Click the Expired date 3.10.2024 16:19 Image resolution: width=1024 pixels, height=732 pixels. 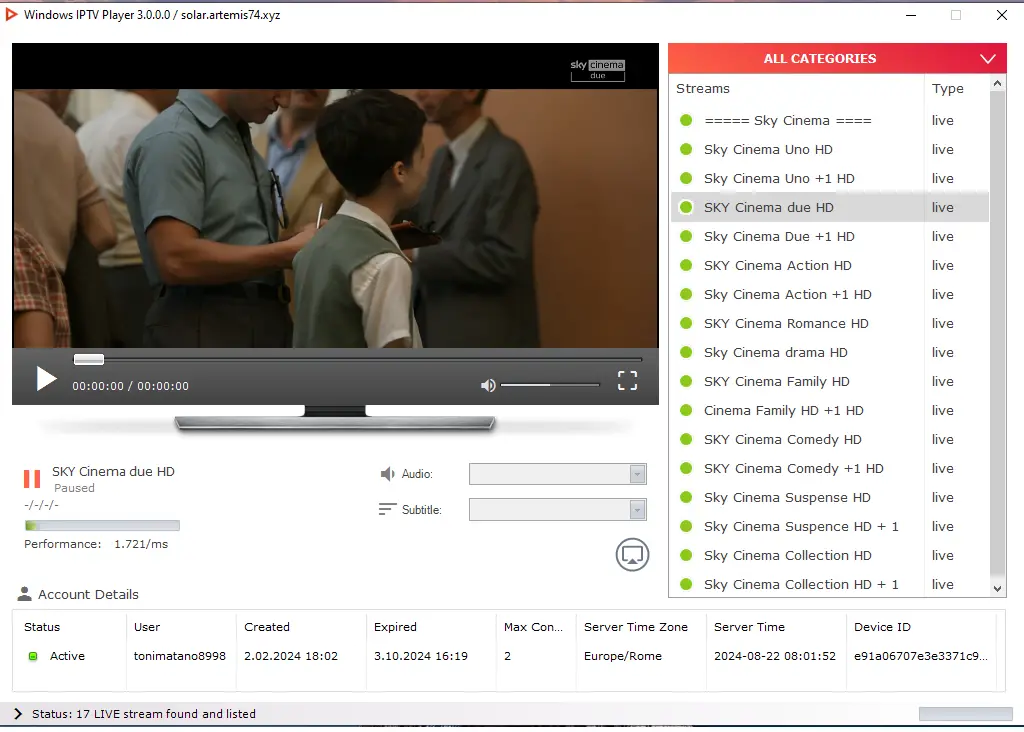tap(421, 656)
